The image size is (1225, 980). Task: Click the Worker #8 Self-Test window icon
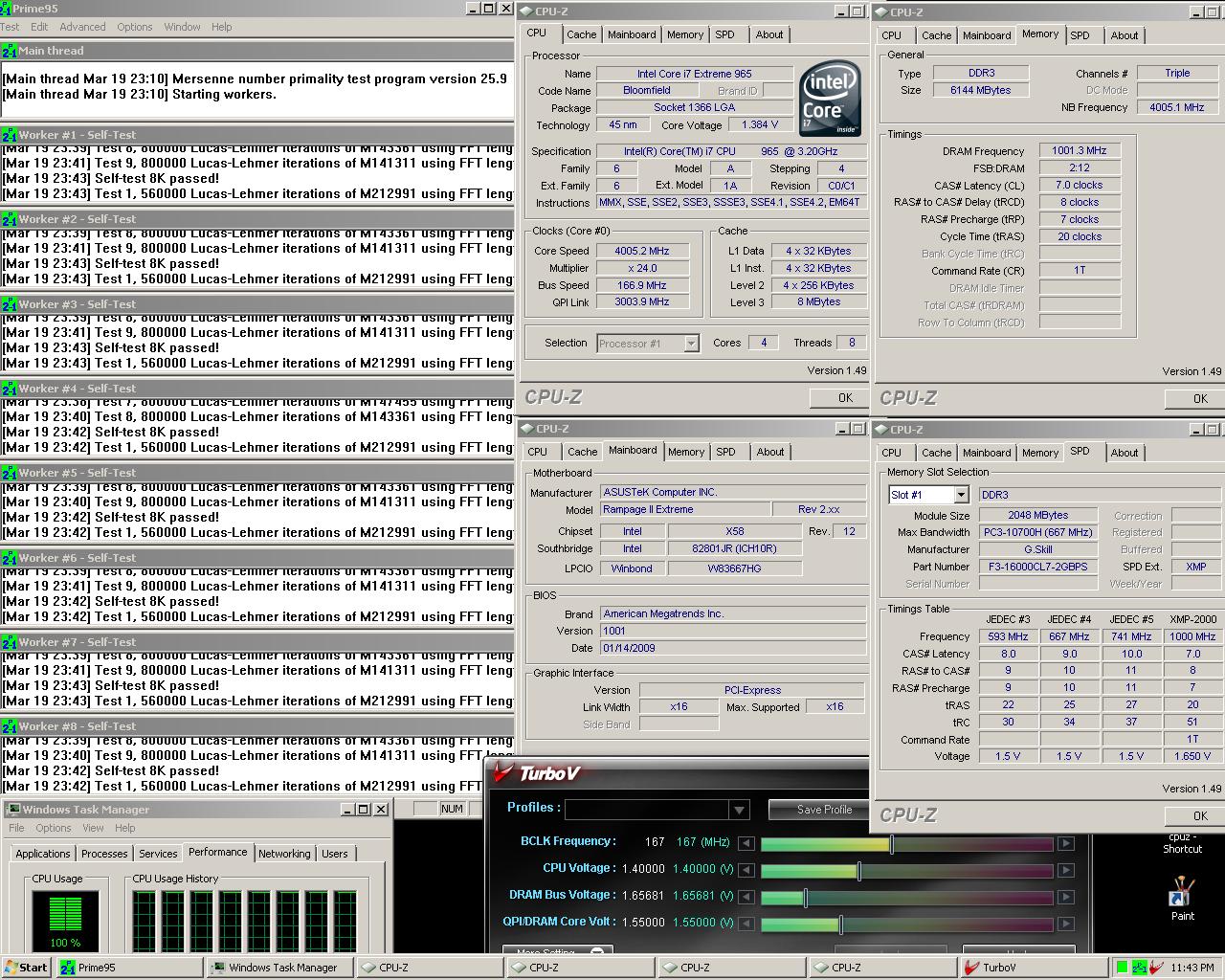[10, 726]
